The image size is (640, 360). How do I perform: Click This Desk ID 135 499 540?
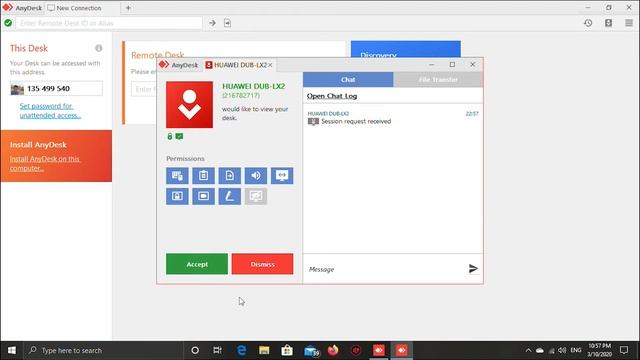[x=48, y=89]
